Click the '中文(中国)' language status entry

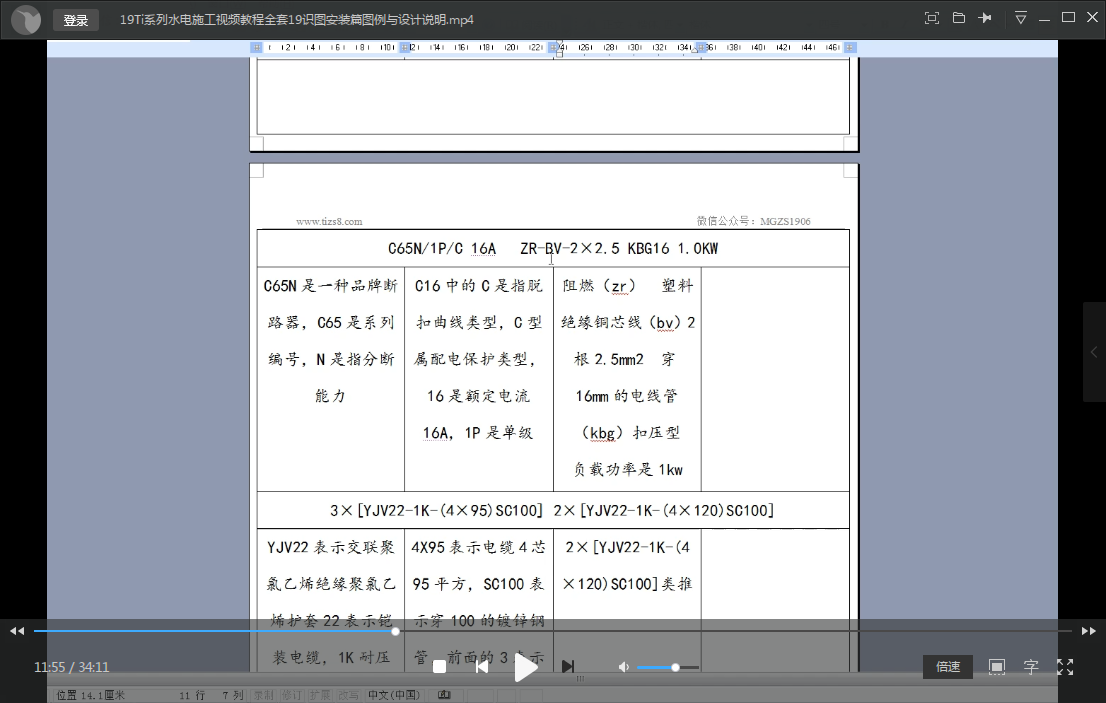pyautogui.click(x=394, y=695)
